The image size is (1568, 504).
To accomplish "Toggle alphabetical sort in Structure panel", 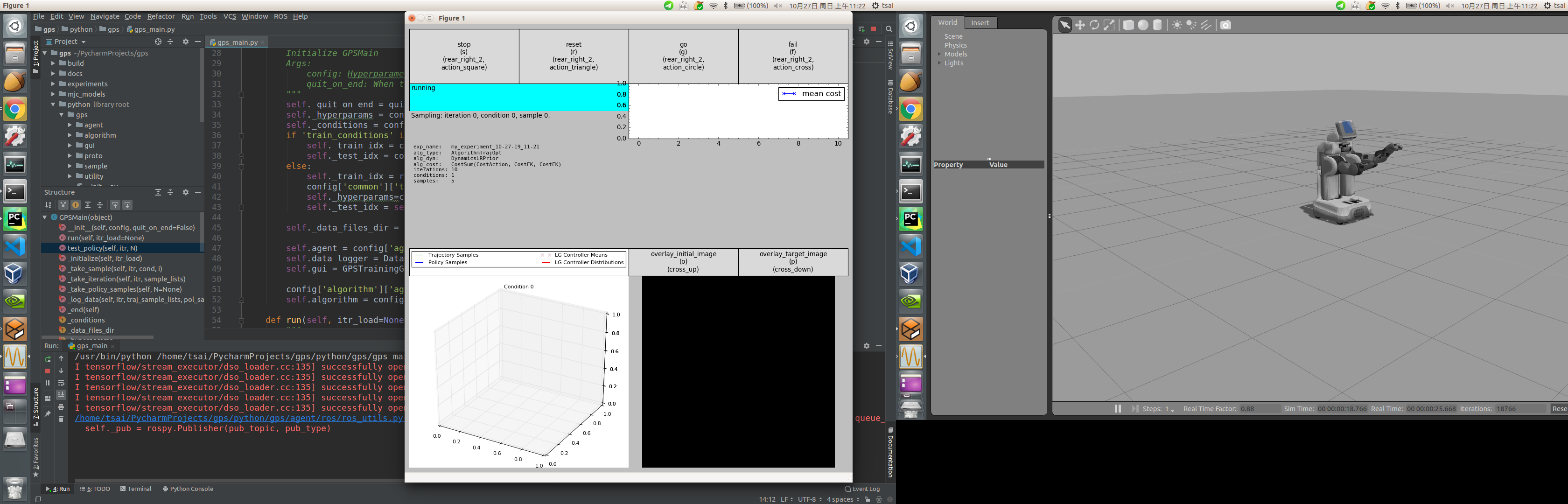I will pos(48,205).
